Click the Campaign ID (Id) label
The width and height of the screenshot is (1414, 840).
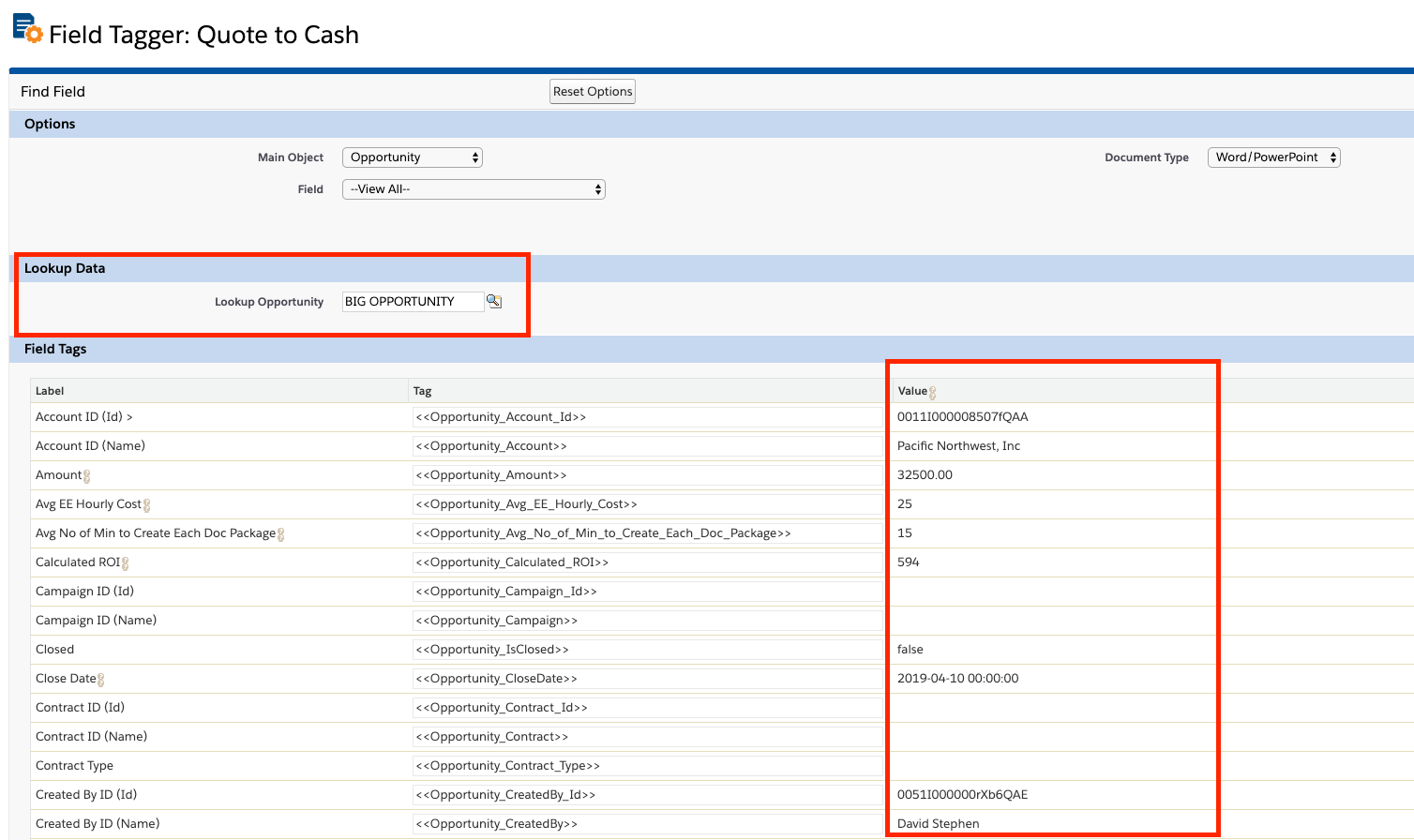coord(84,592)
